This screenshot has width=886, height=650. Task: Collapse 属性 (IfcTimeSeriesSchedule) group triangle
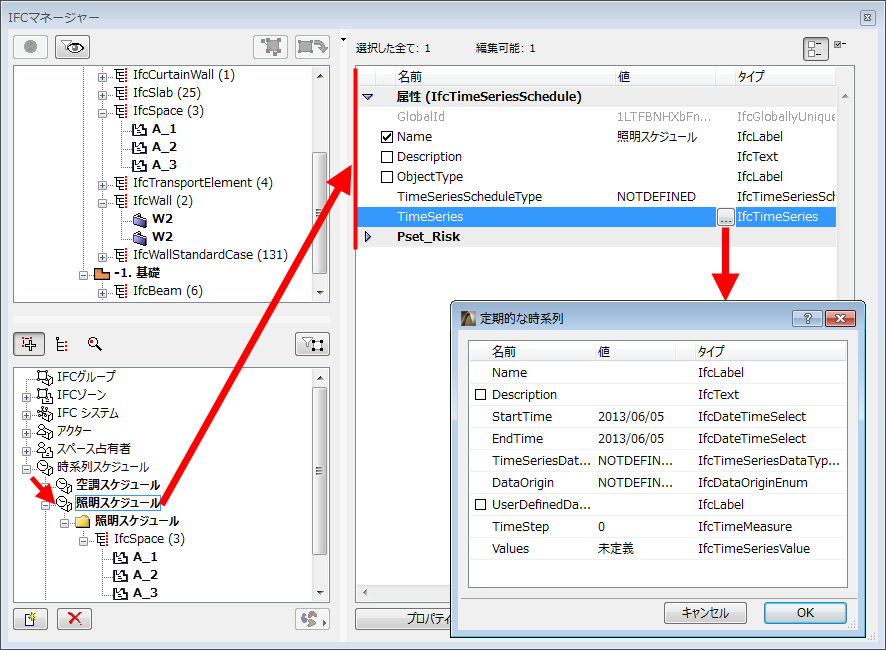click(x=368, y=97)
